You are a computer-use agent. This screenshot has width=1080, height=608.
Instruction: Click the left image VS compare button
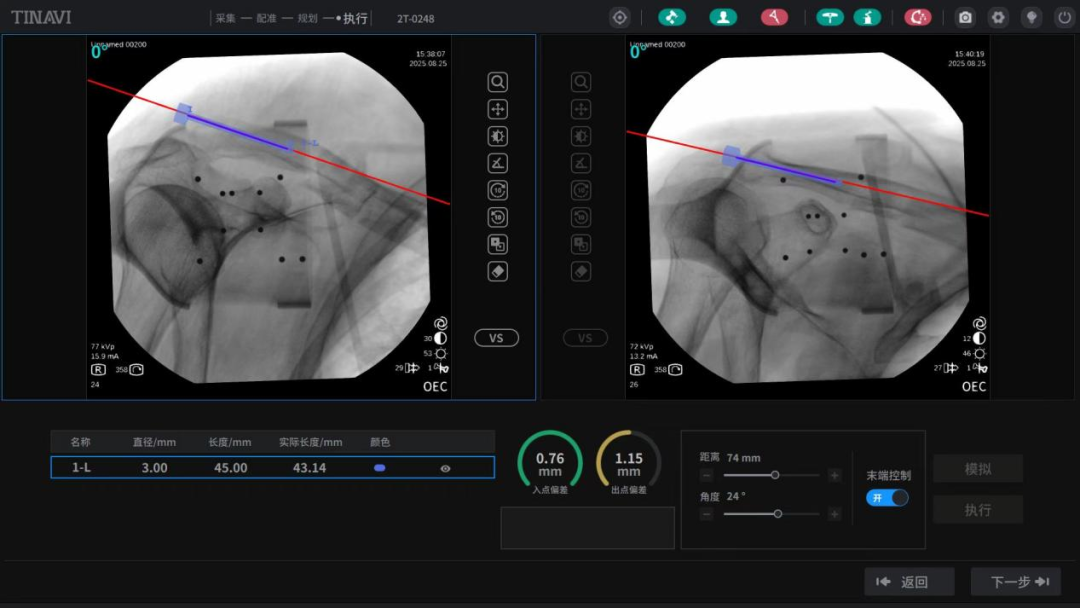pos(496,338)
